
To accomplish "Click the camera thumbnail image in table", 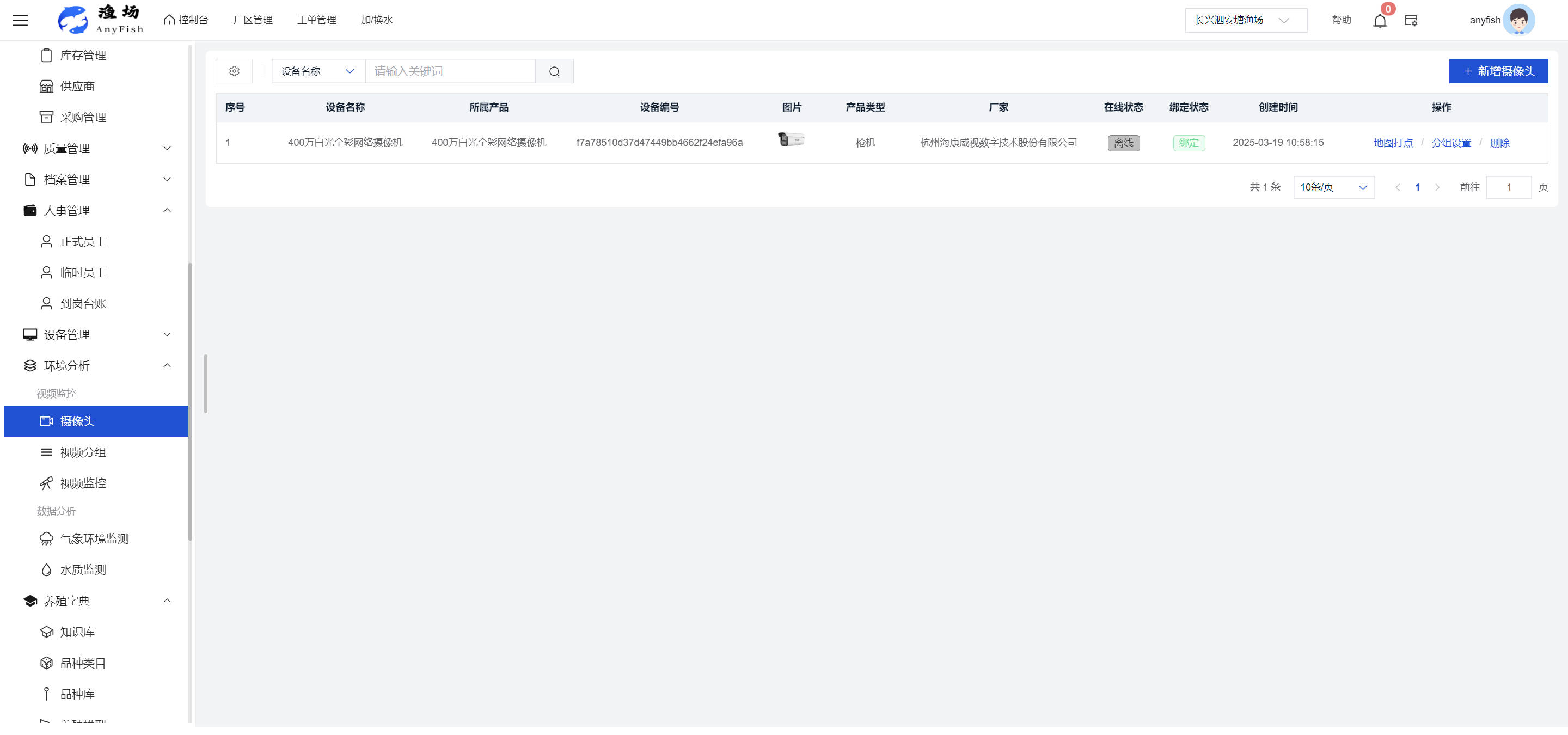I will click(x=791, y=139).
